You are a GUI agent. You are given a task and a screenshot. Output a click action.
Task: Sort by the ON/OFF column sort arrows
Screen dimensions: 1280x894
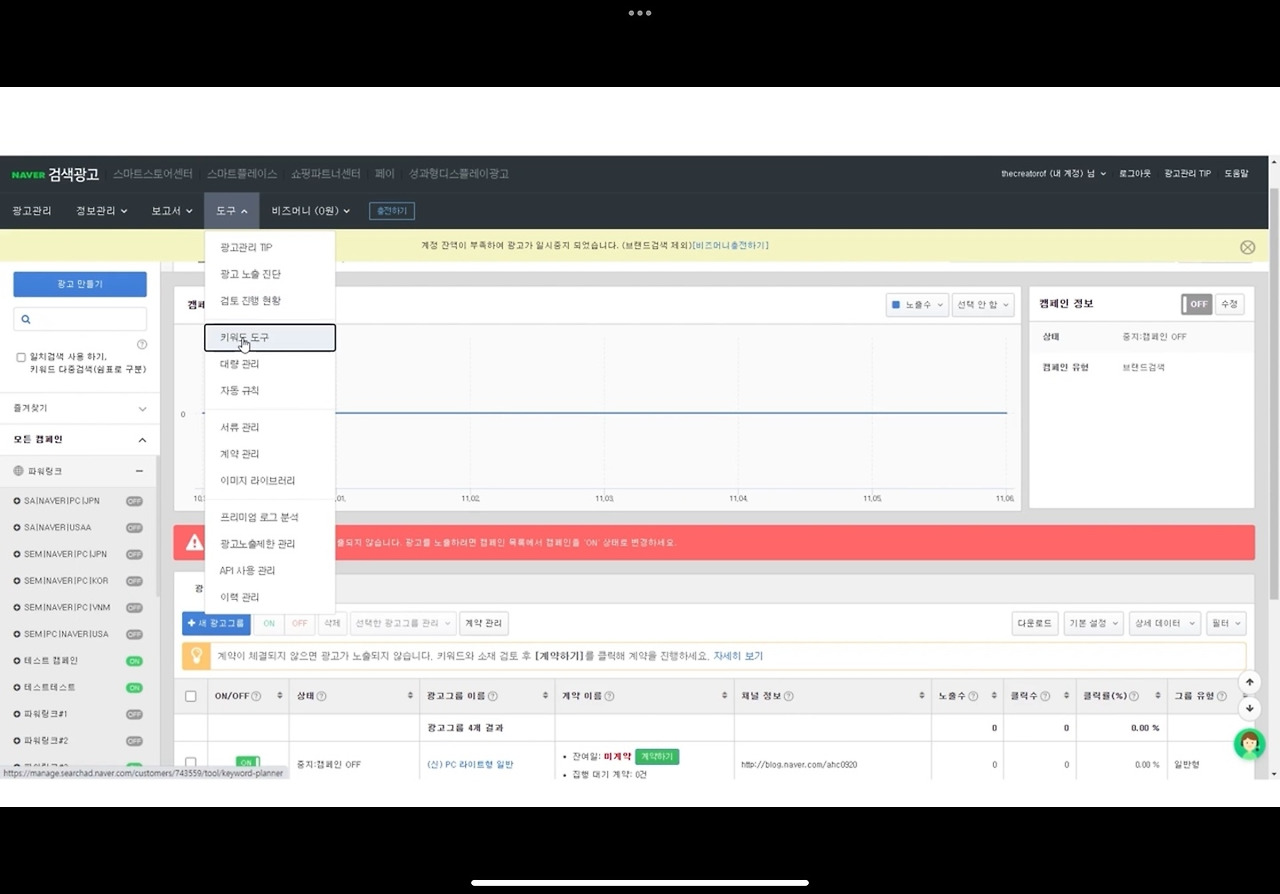[x=281, y=696]
